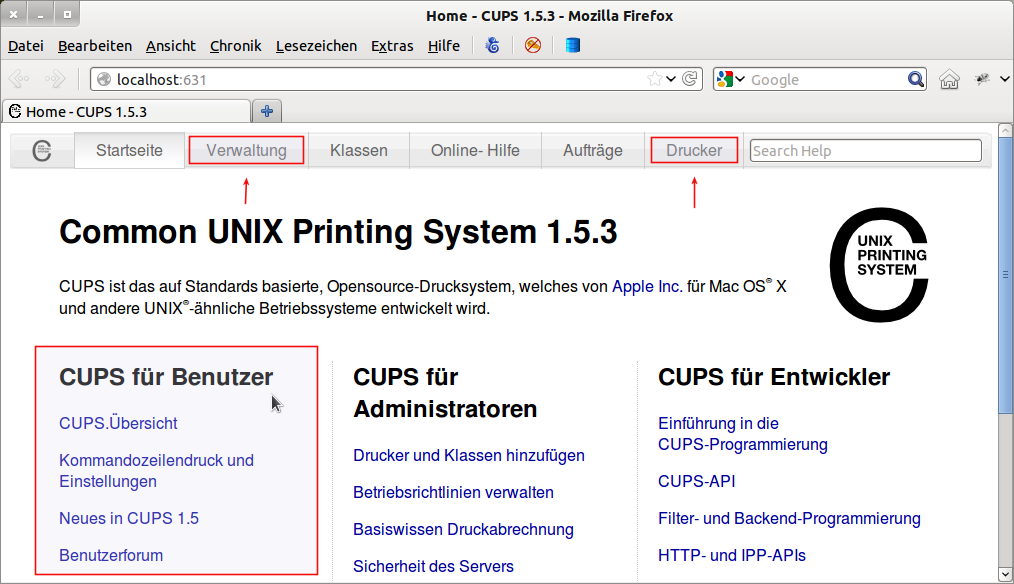
Task: Click the CUPS logo icon in navigation bar
Action: point(42,151)
